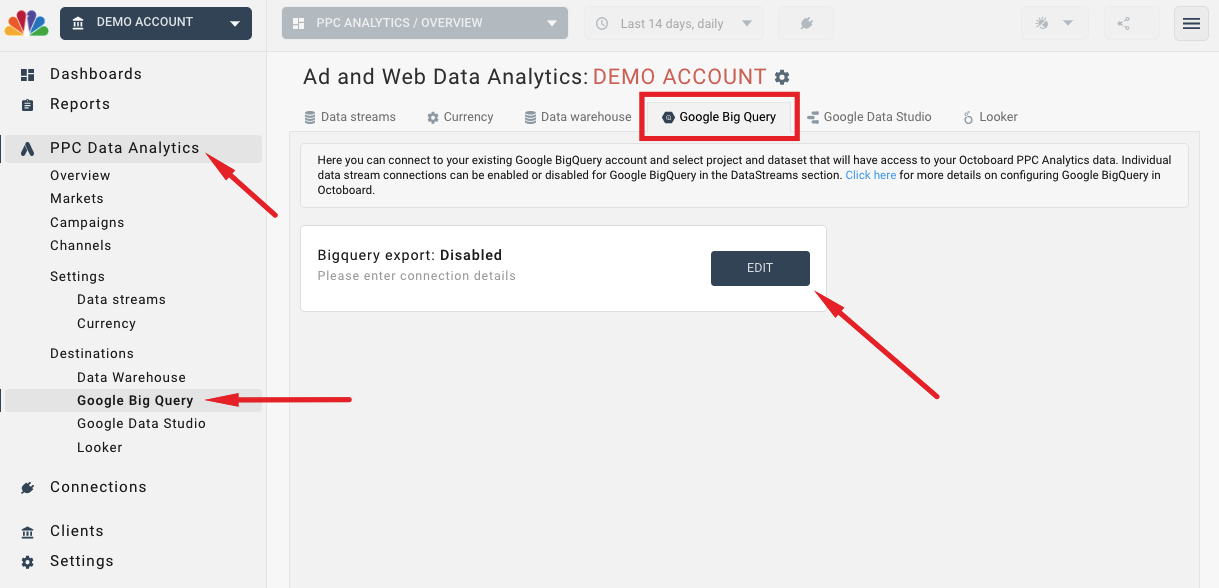Open the DEMO ACCOUNT selector dropdown
This screenshot has height=588, width=1219.
[156, 23]
